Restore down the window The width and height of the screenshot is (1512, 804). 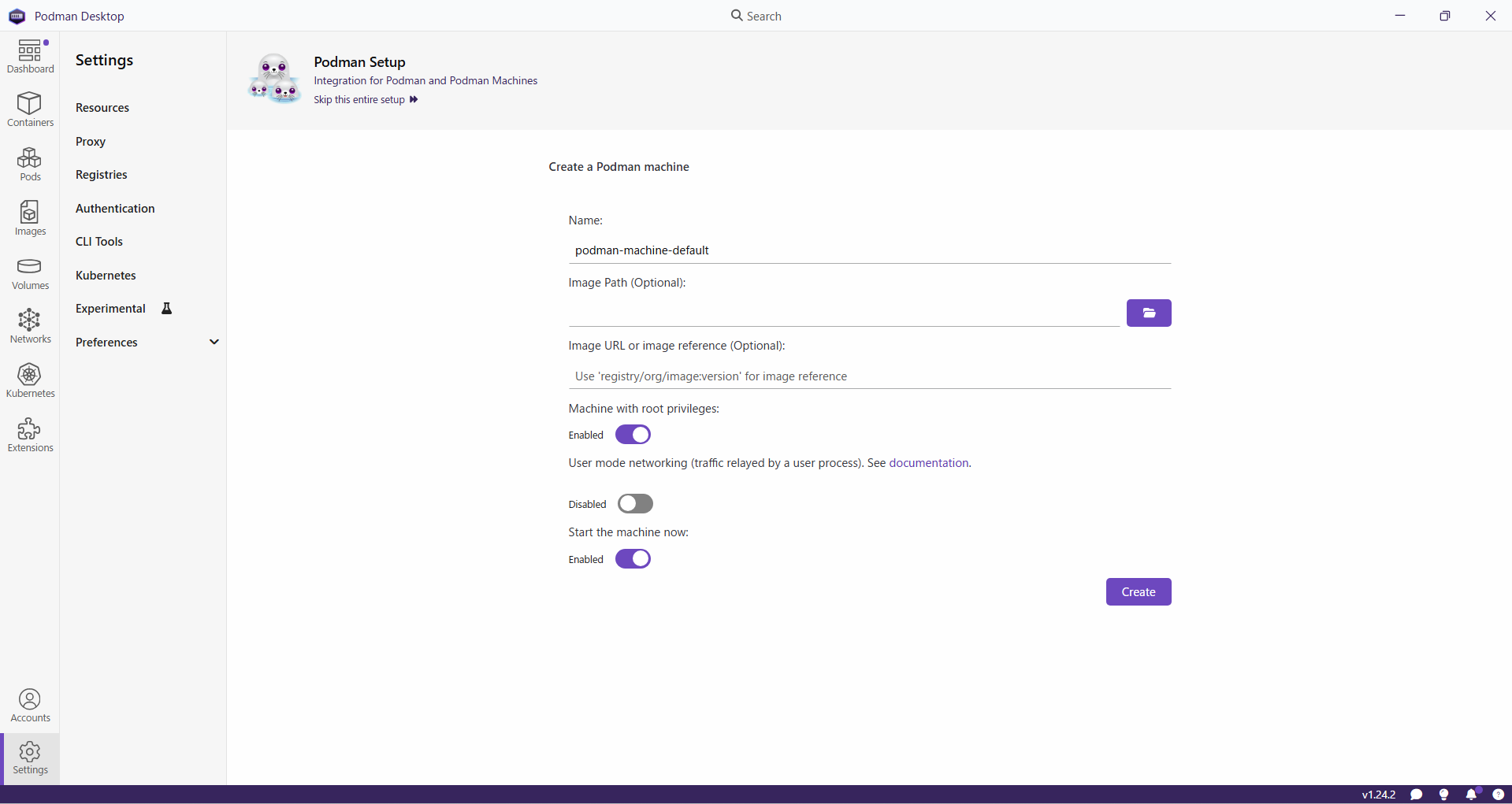click(x=1444, y=16)
